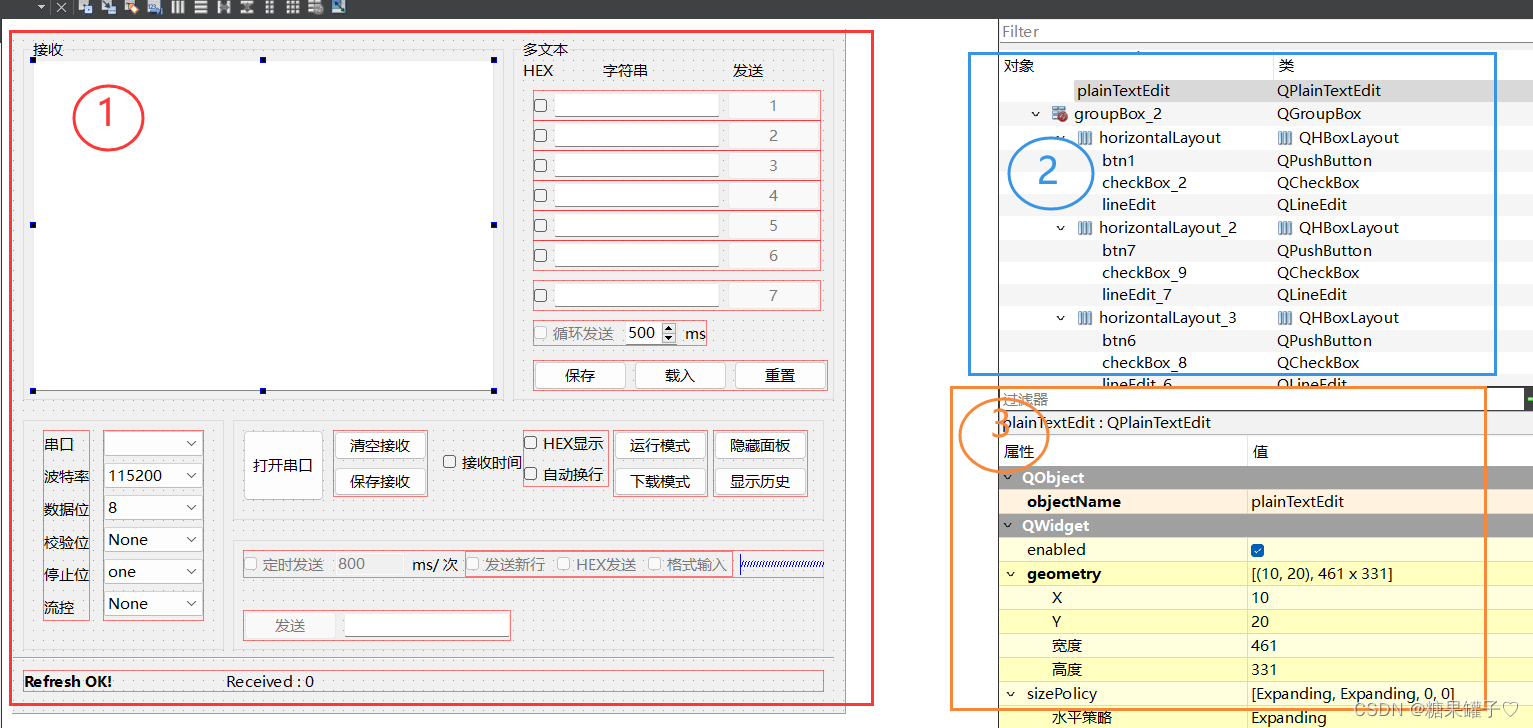Collapse the horizontalLayout_2 tree node
Image resolution: width=1533 pixels, height=728 pixels.
coord(1061,228)
